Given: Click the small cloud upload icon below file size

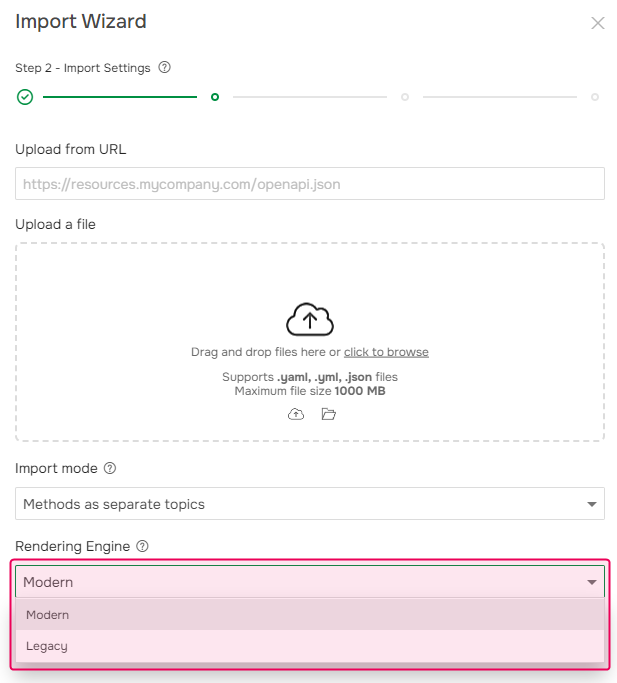Looking at the screenshot, I should 296,414.
